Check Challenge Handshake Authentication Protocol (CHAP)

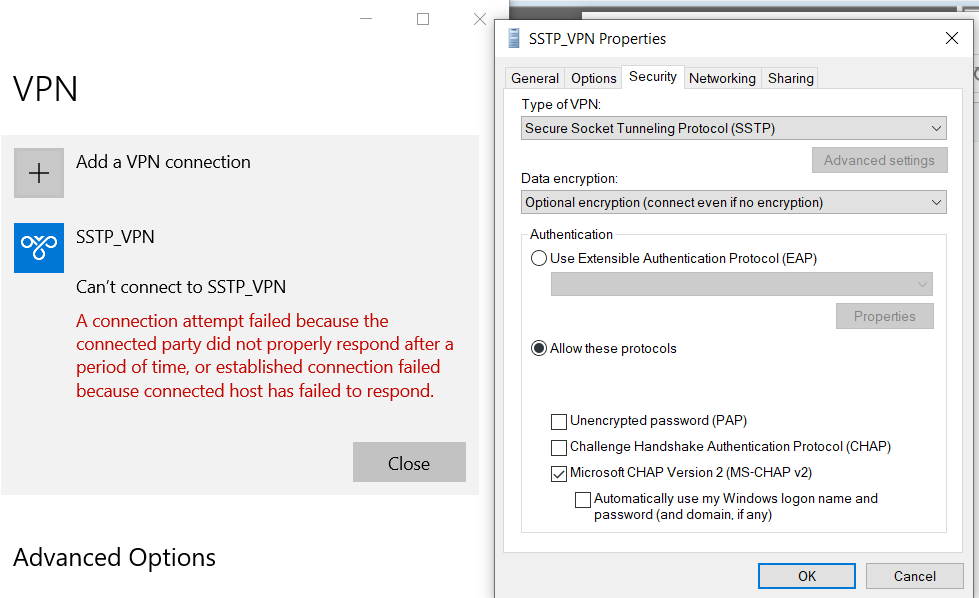(559, 447)
